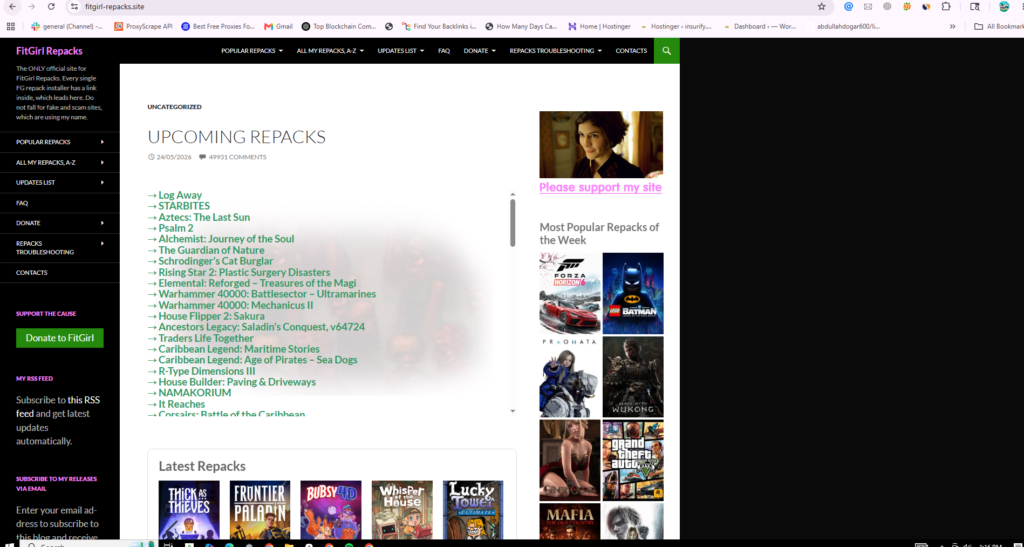Screen dimensions: 1024x547
Task: Open FAQ in the top menu
Action: 444,51
